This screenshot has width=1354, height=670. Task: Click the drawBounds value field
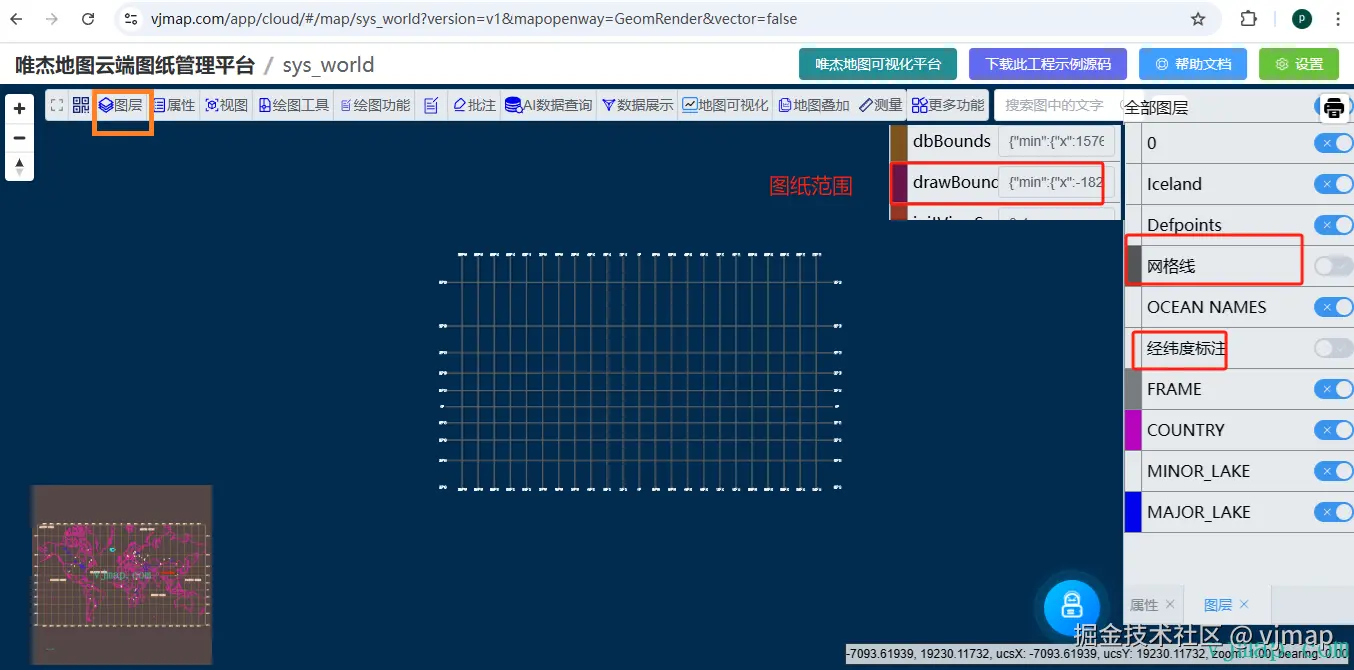pos(1056,182)
